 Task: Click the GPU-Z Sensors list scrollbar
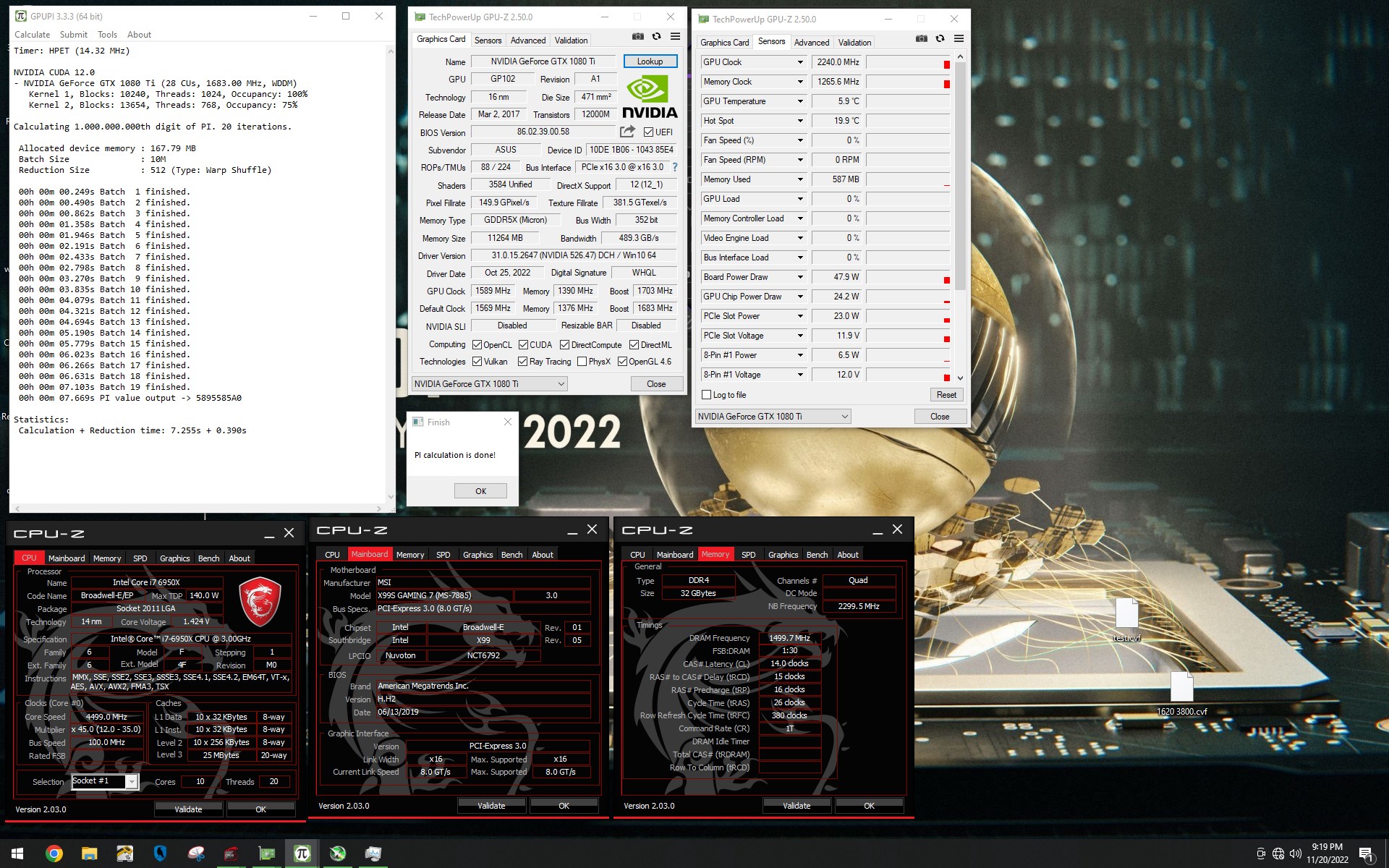click(960, 217)
